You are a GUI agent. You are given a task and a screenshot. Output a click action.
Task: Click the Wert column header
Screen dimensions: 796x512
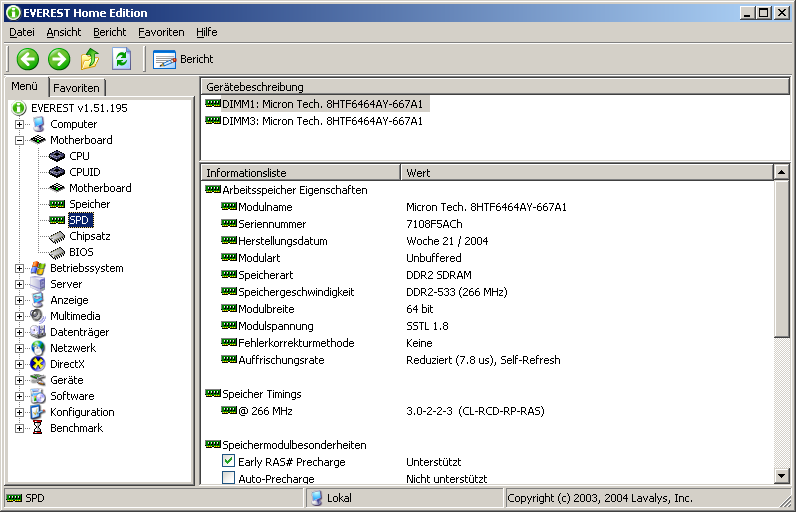587,173
